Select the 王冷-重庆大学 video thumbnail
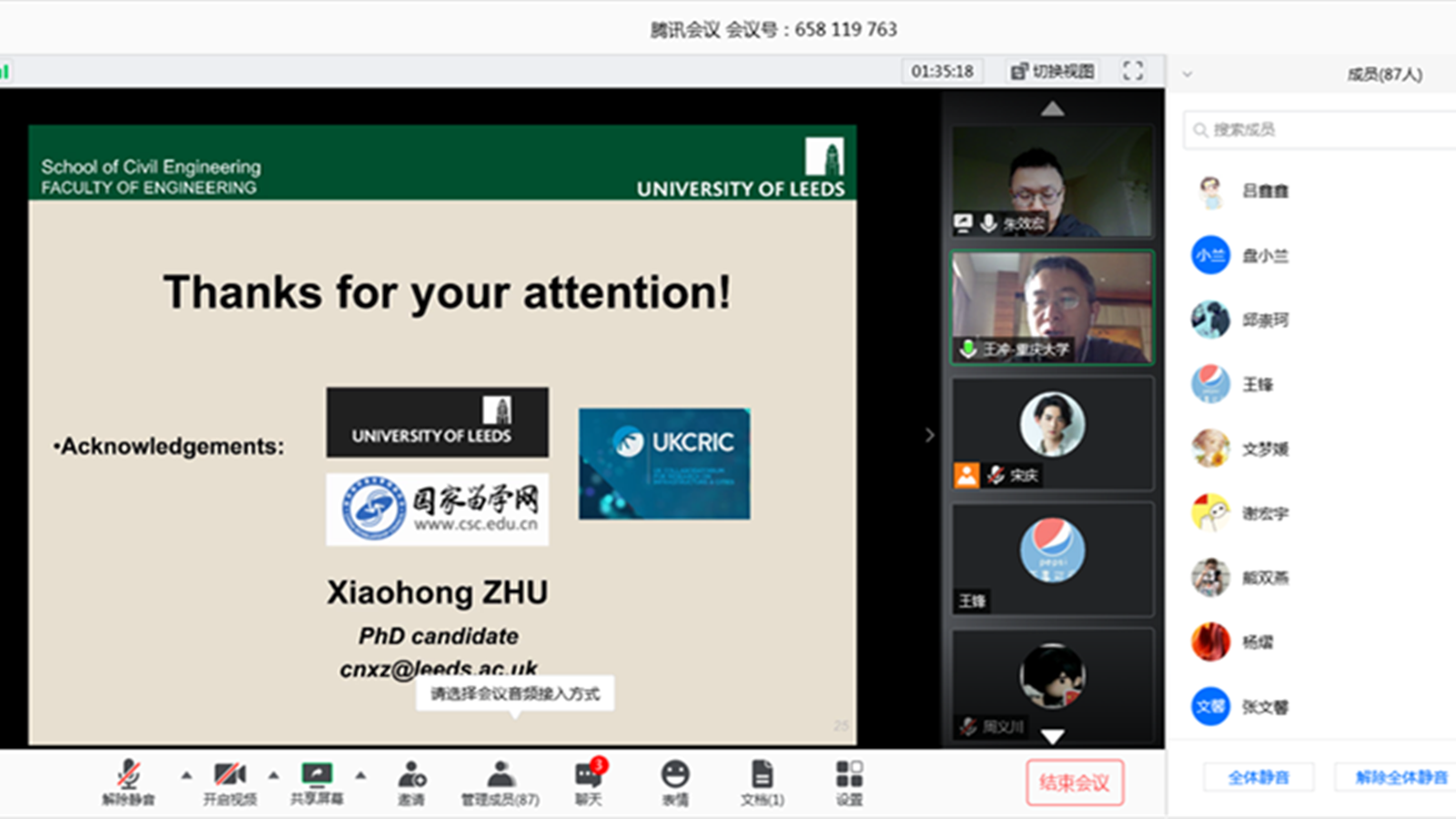Image resolution: width=1456 pixels, height=819 pixels. [1052, 308]
